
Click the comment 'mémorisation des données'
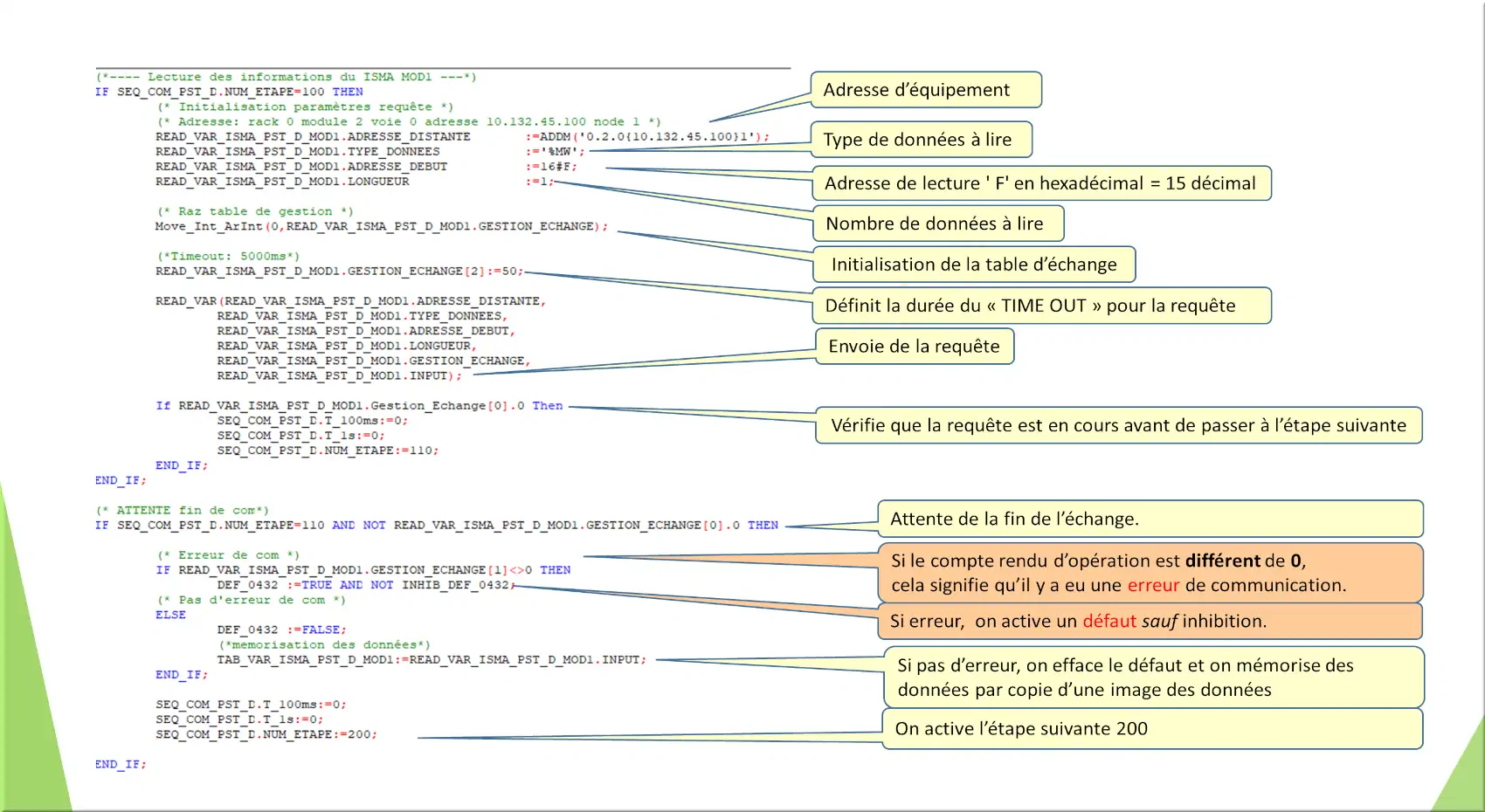(x=324, y=644)
